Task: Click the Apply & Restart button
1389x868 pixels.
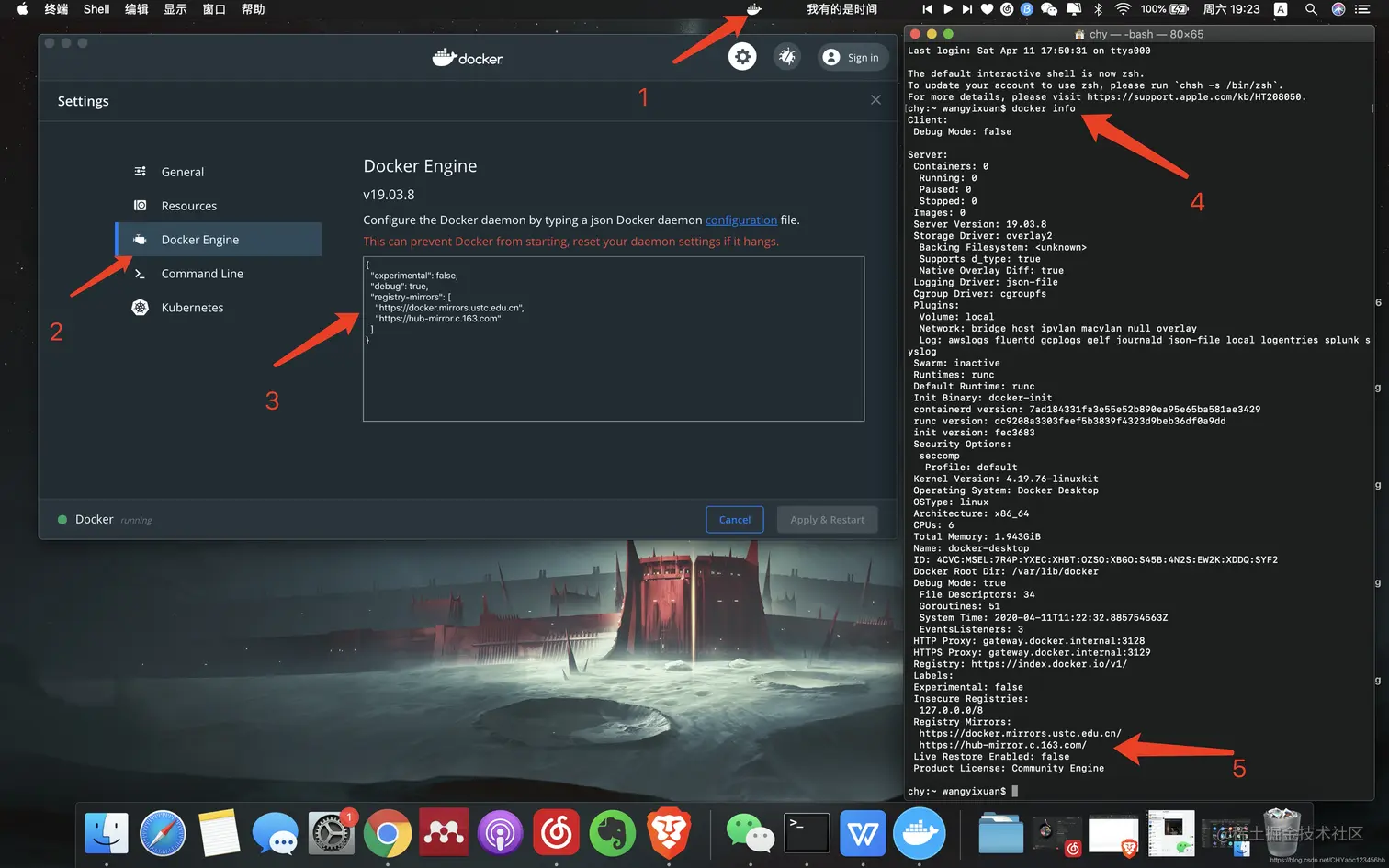Action: 828,520
